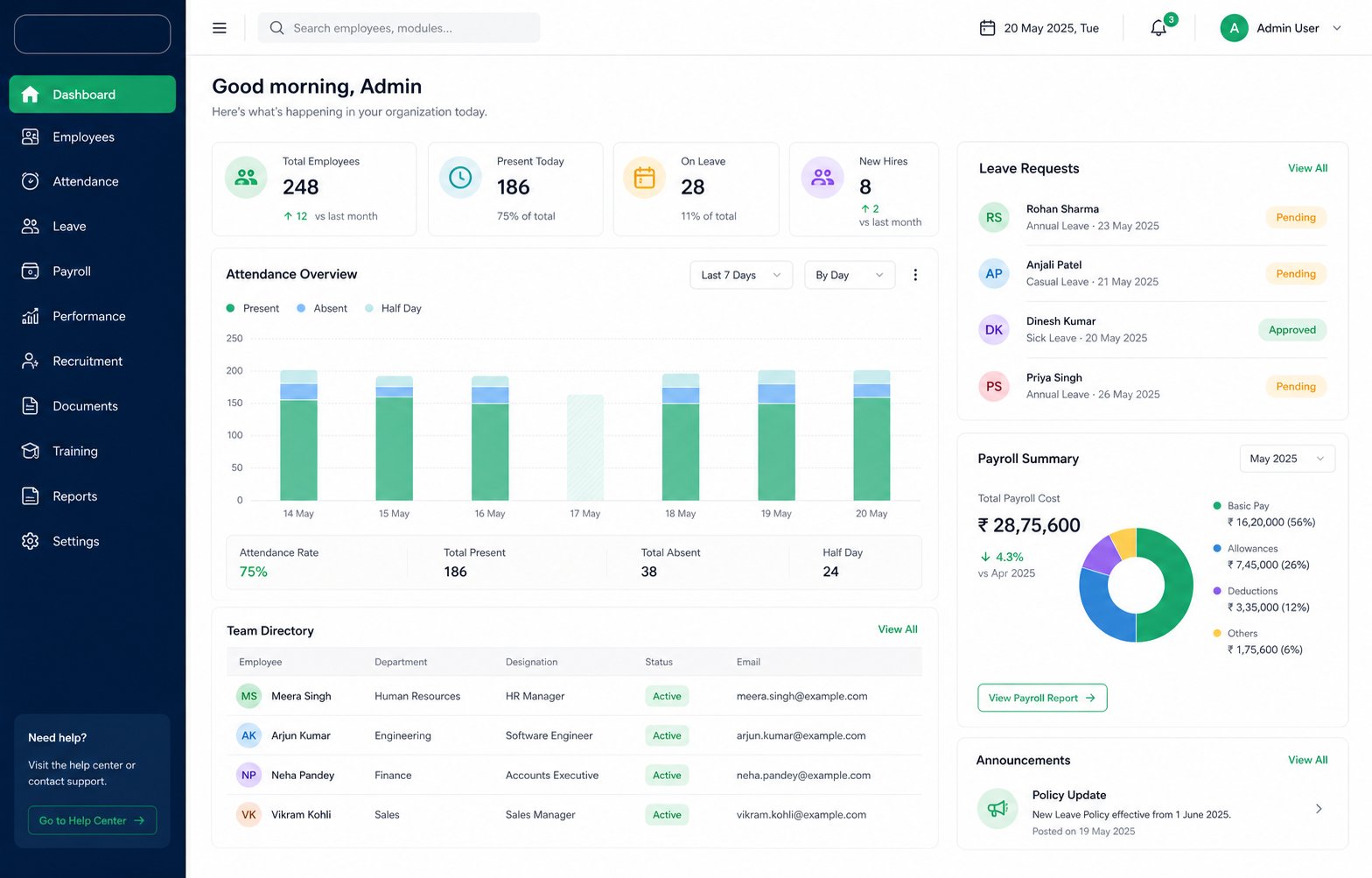Click the Admin User avatar circle

[1234, 28]
